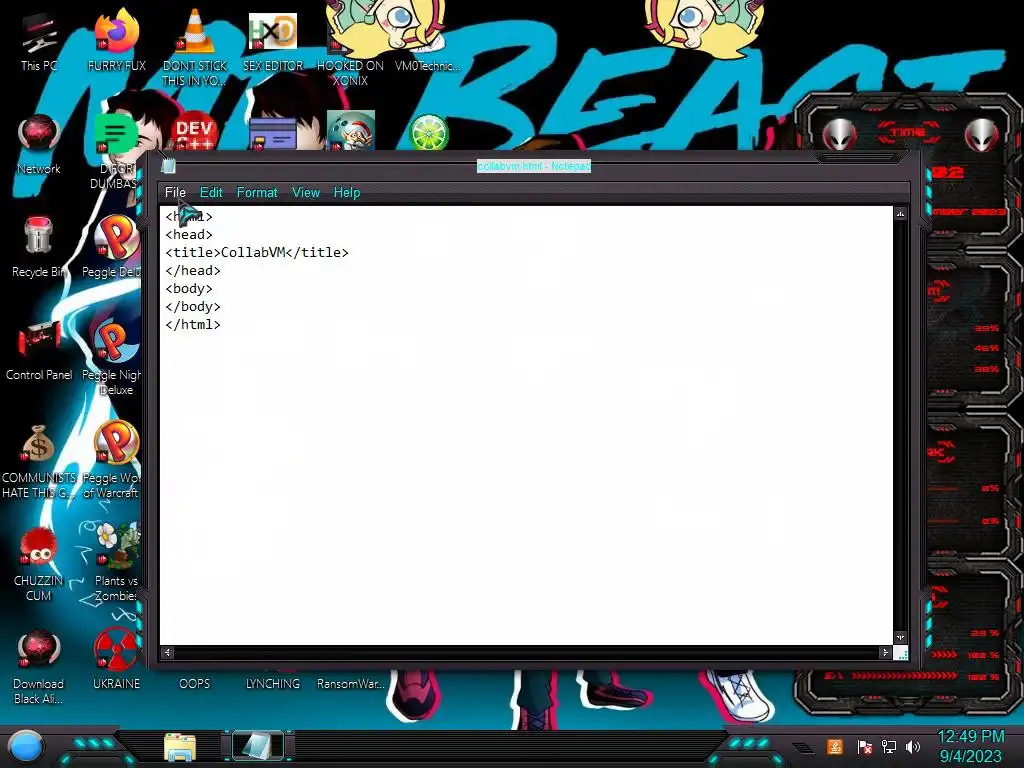Open the Edit menu in Notepad
1024x768 pixels.
coord(211,193)
